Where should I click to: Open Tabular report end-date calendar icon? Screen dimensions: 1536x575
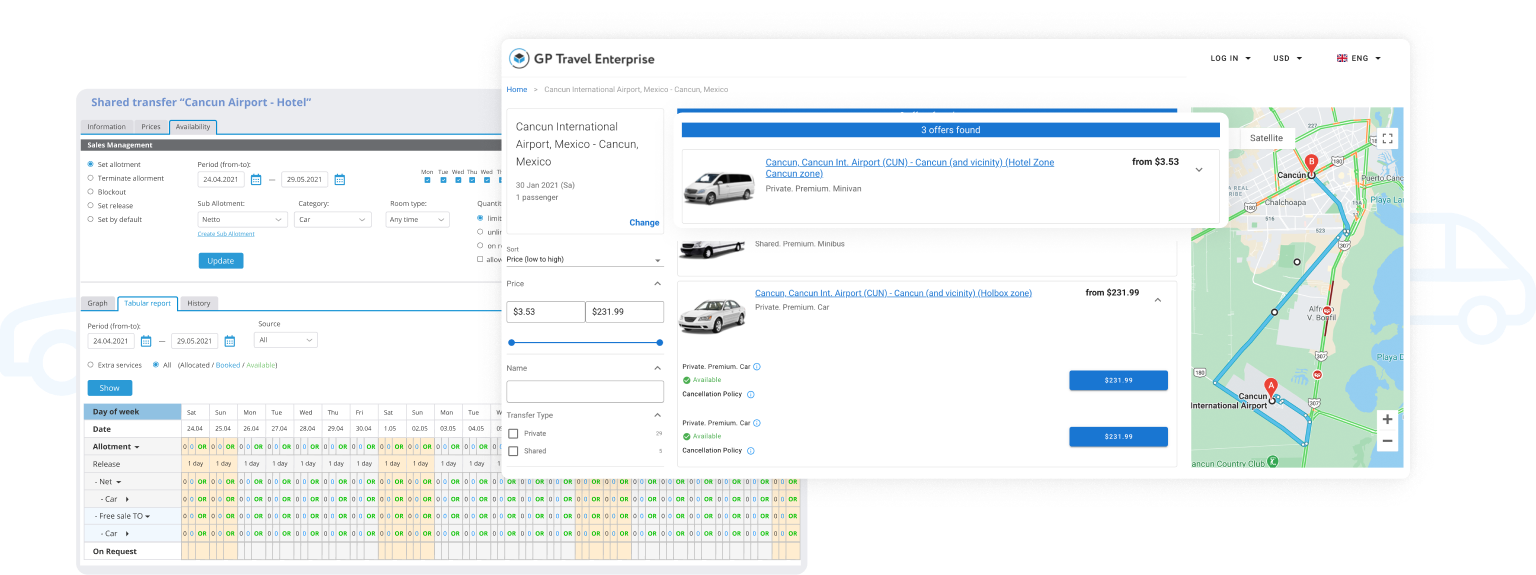229,341
